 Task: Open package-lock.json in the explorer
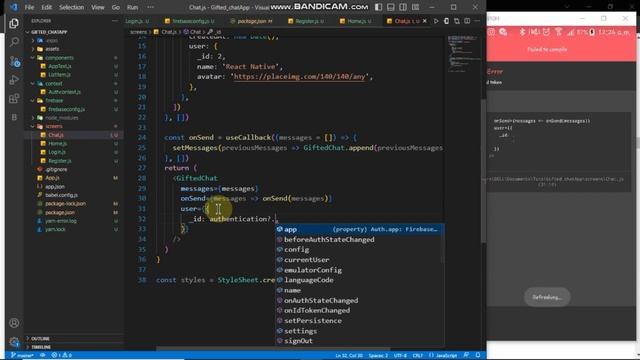click(65, 204)
